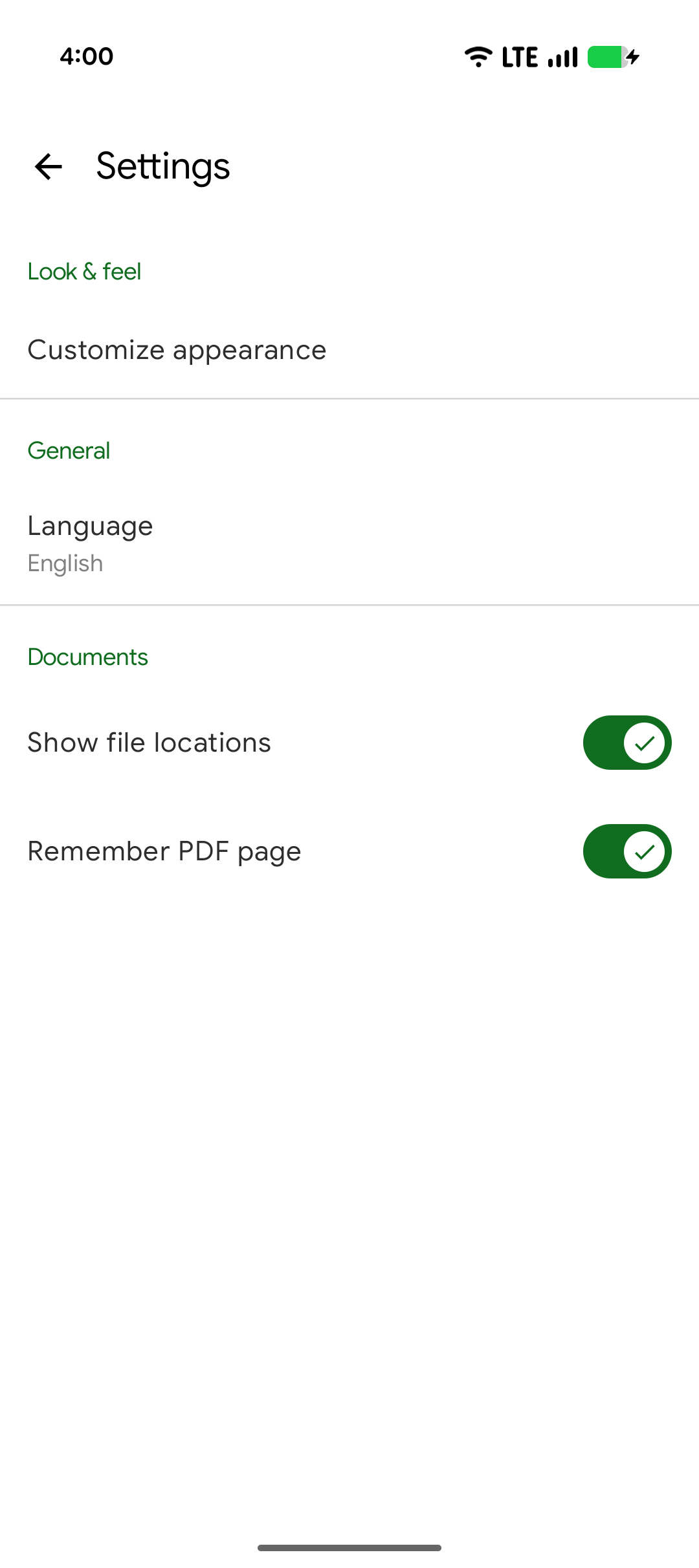Tap the LTE network indicator
The width and height of the screenshot is (699, 1568).
pyautogui.click(x=520, y=57)
